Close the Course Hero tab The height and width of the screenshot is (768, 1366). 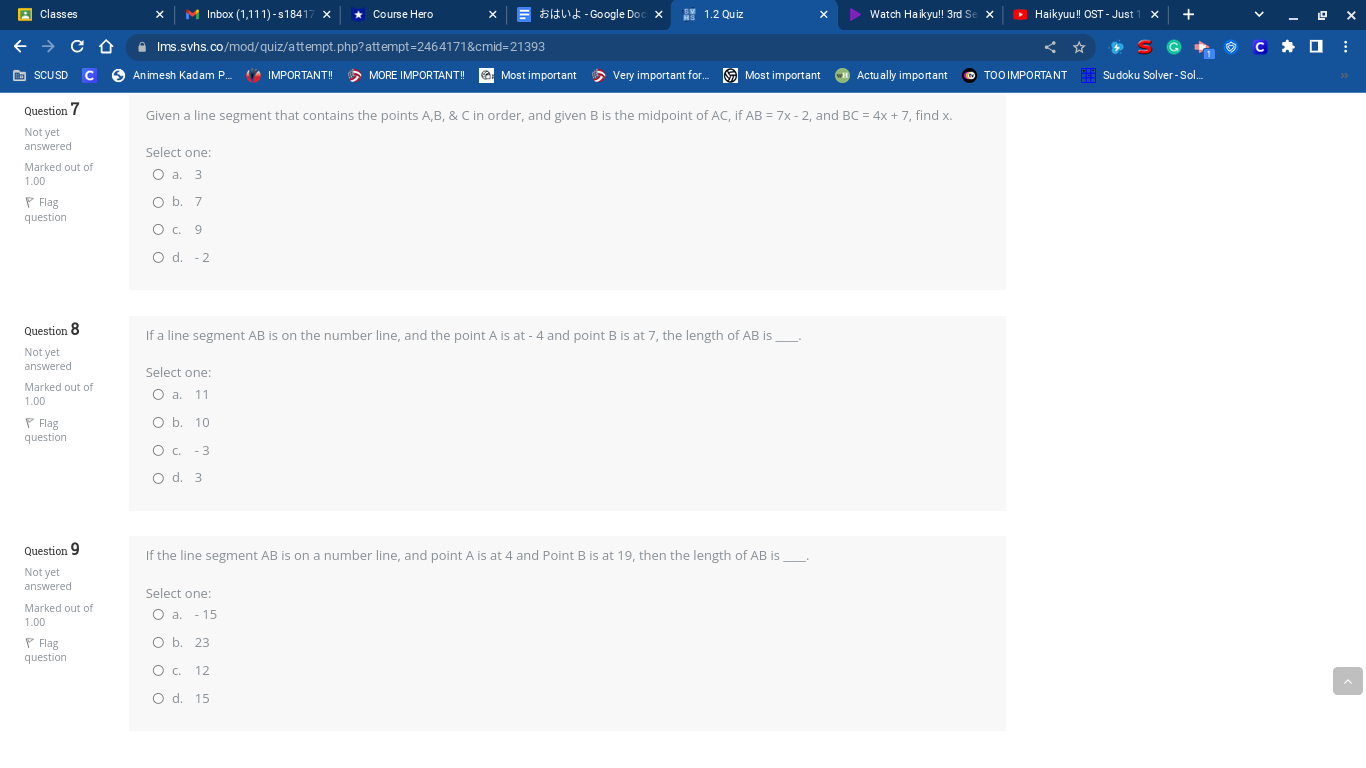click(492, 15)
